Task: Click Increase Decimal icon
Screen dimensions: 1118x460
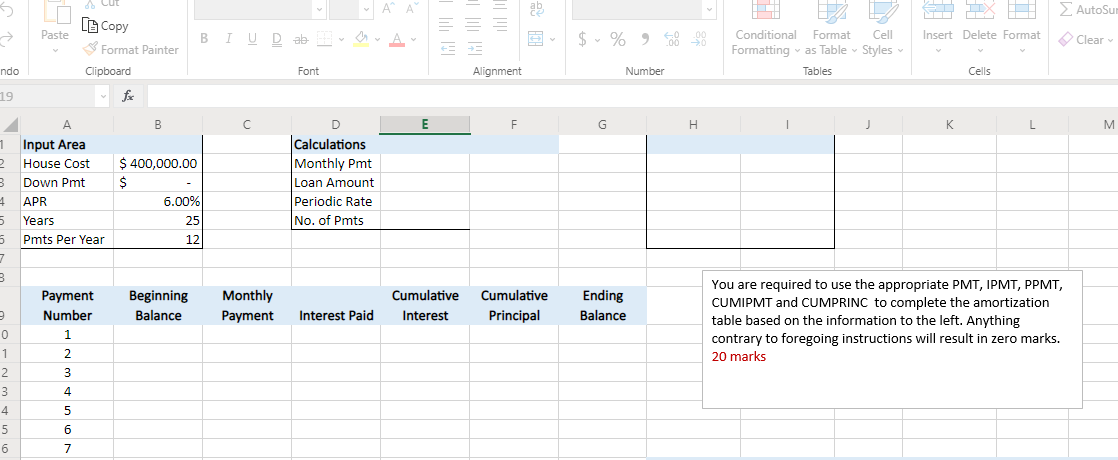Action: pos(673,39)
